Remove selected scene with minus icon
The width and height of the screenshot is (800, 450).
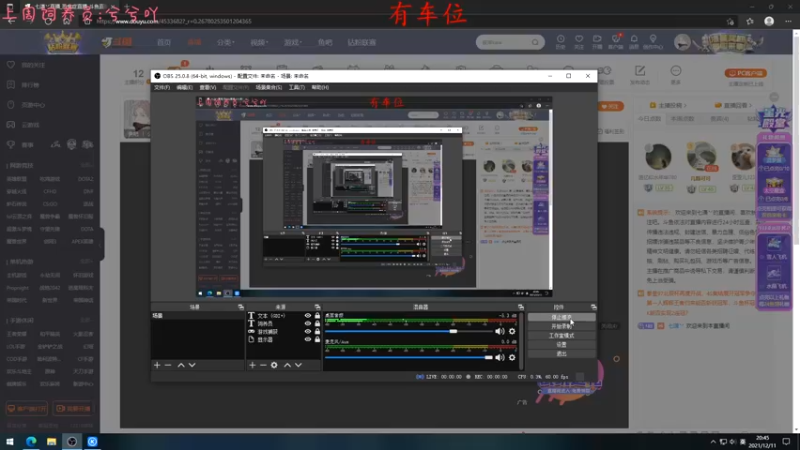click(168, 365)
